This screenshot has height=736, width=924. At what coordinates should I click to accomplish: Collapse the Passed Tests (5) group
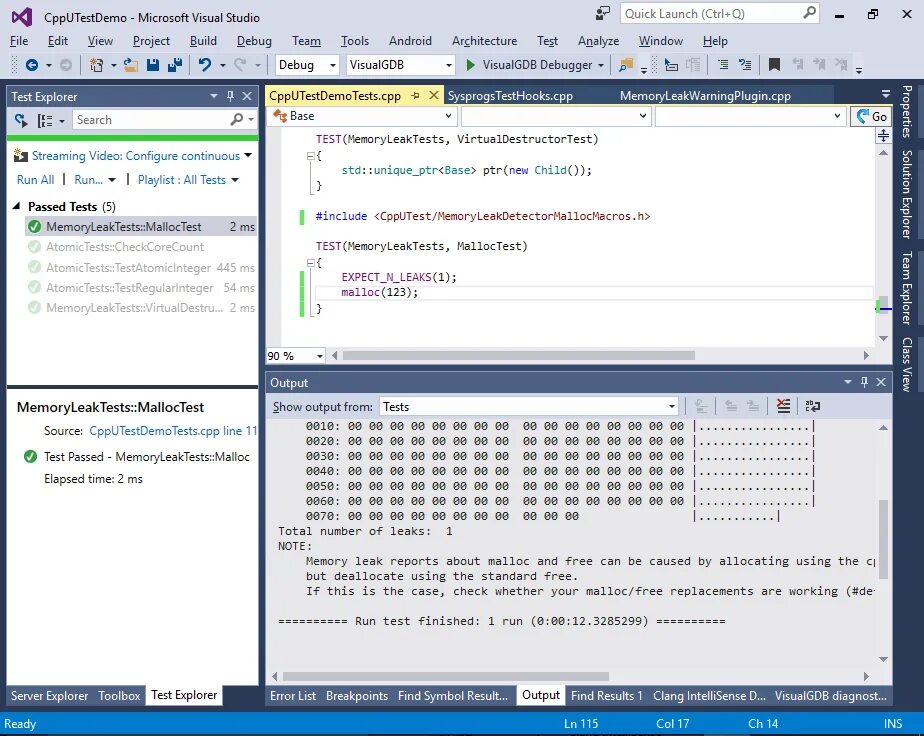[x=16, y=206]
